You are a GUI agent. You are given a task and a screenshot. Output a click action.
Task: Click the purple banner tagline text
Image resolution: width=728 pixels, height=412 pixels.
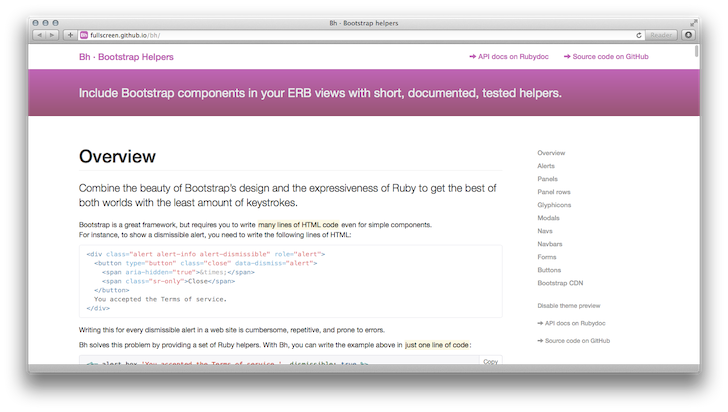click(x=320, y=93)
